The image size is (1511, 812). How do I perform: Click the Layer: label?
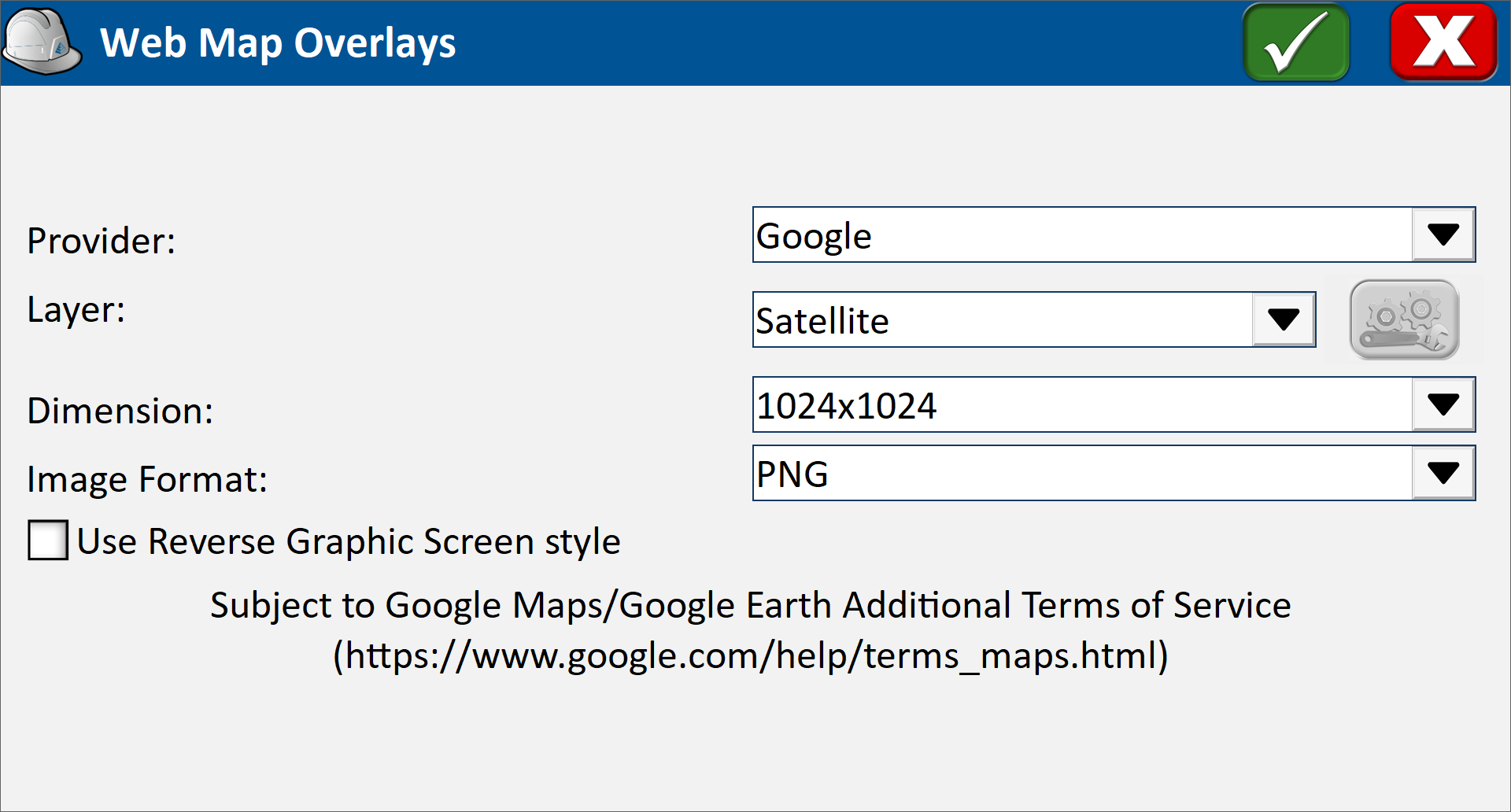(76, 310)
